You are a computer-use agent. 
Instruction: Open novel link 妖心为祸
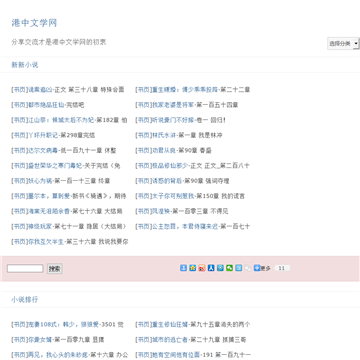click(x=41, y=181)
